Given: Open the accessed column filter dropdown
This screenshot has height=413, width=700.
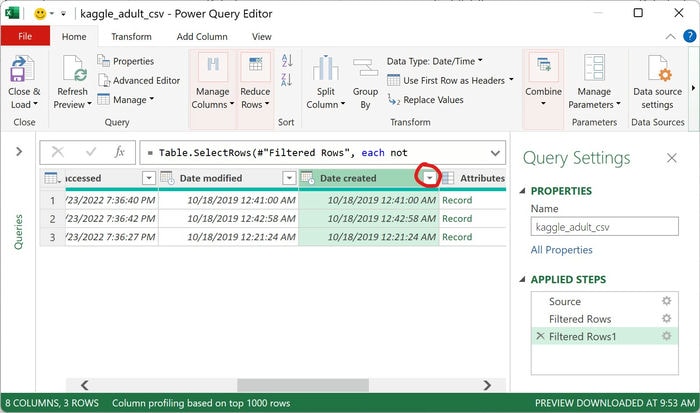Looking at the screenshot, I should coord(149,178).
